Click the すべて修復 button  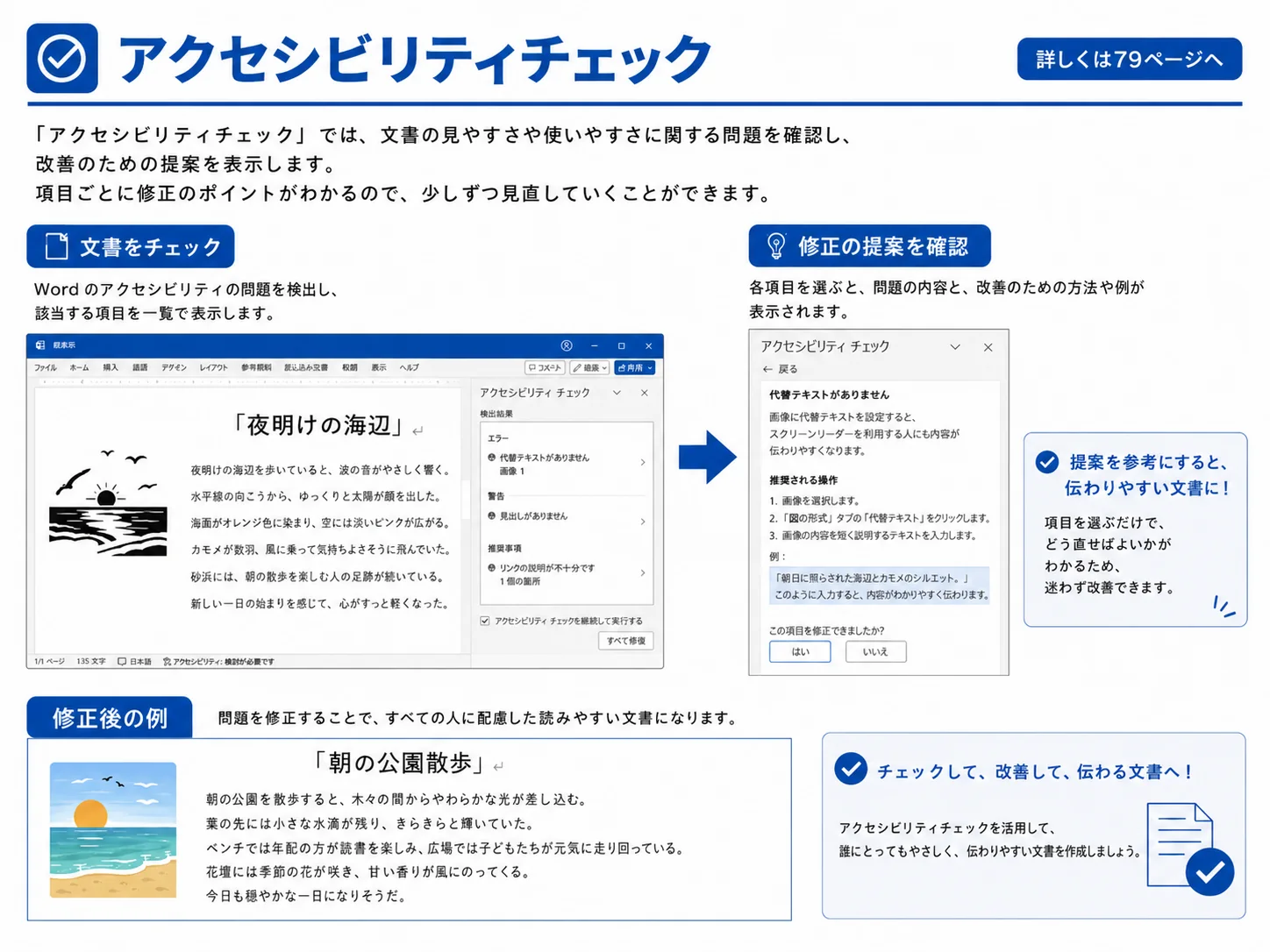tap(626, 641)
